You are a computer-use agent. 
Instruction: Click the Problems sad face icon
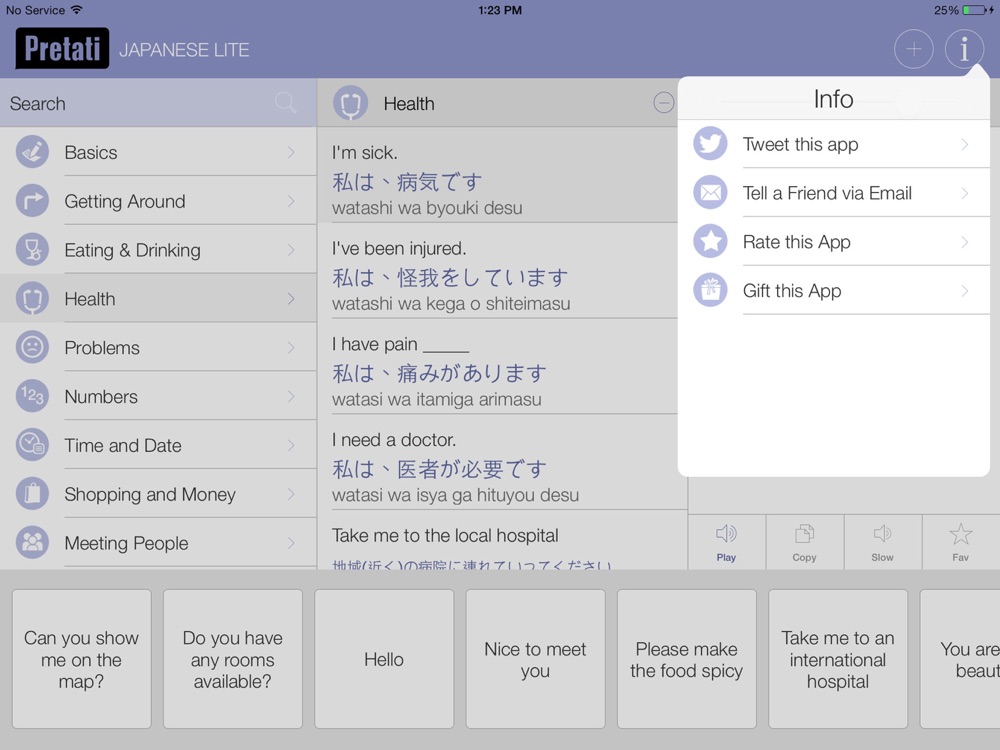click(x=33, y=348)
